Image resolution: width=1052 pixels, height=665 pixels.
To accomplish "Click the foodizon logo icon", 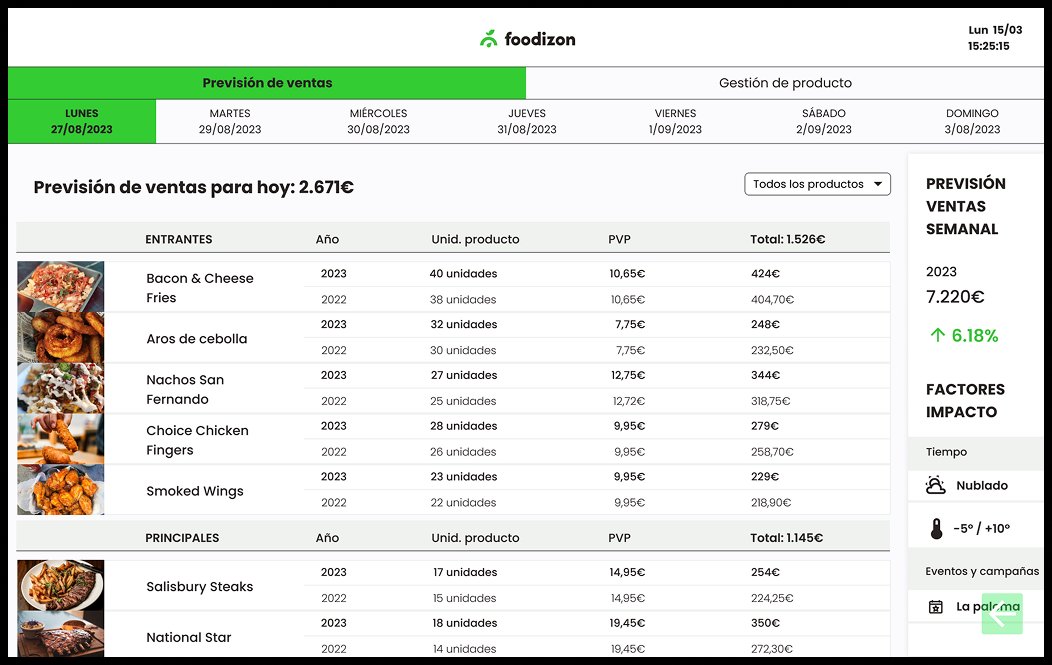I will [x=488, y=39].
